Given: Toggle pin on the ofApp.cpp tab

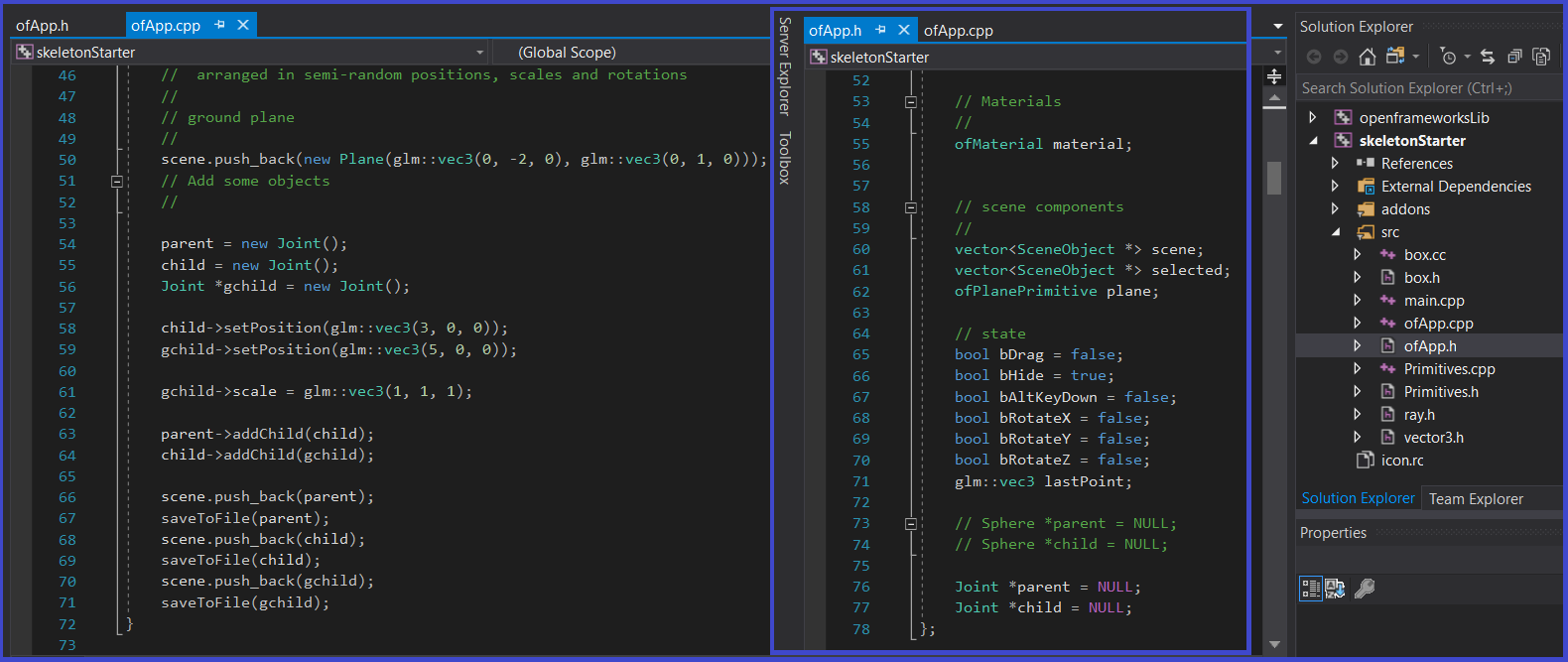Looking at the screenshot, I should 219,25.
